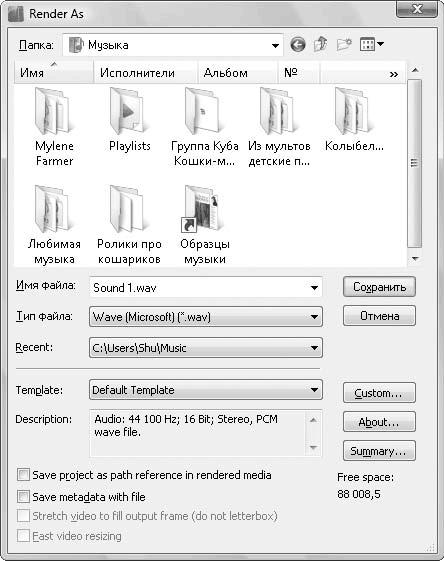Screen dimensions: 444x561
Task: Click the Сохранить button
Action: [379, 287]
